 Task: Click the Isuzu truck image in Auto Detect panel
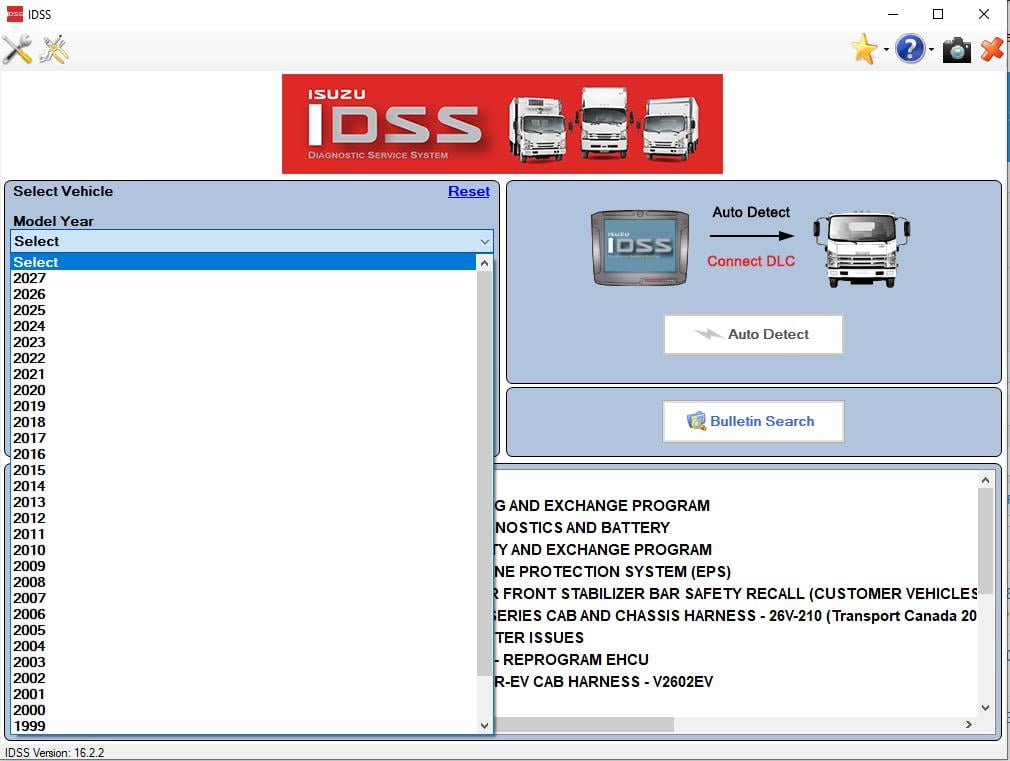tap(861, 249)
